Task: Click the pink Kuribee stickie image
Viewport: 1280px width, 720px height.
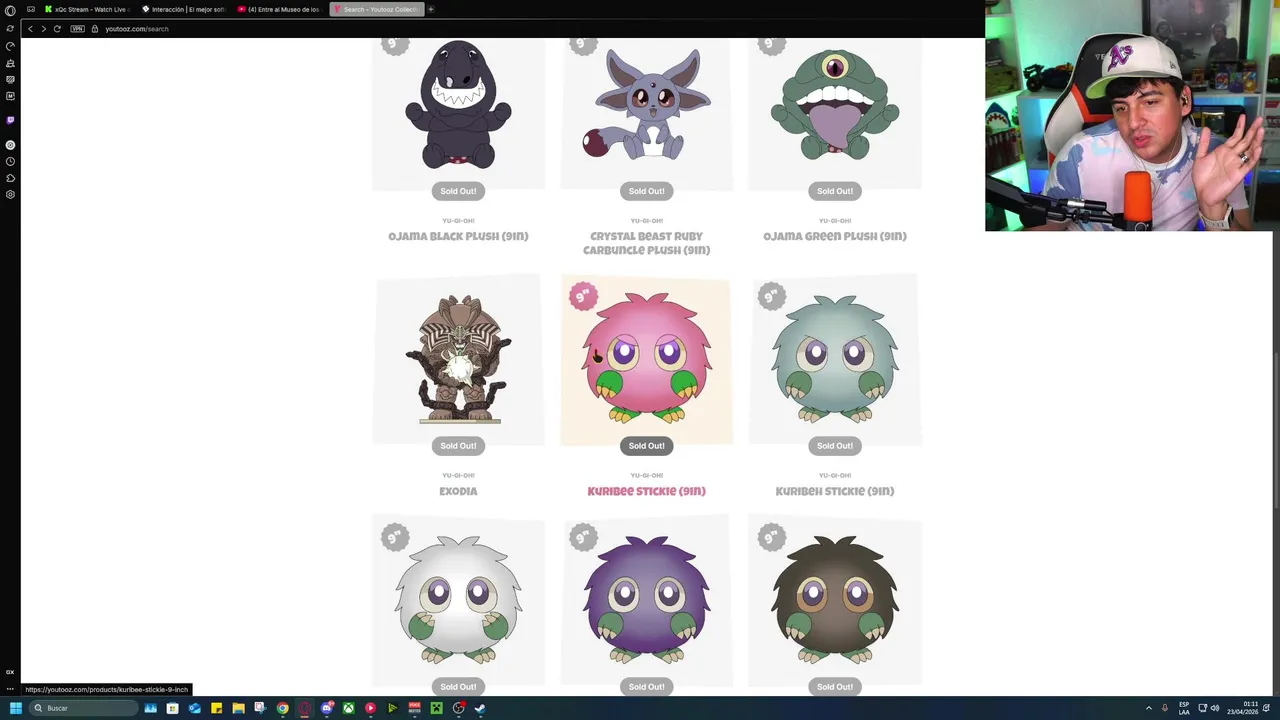Action: pyautogui.click(x=646, y=358)
